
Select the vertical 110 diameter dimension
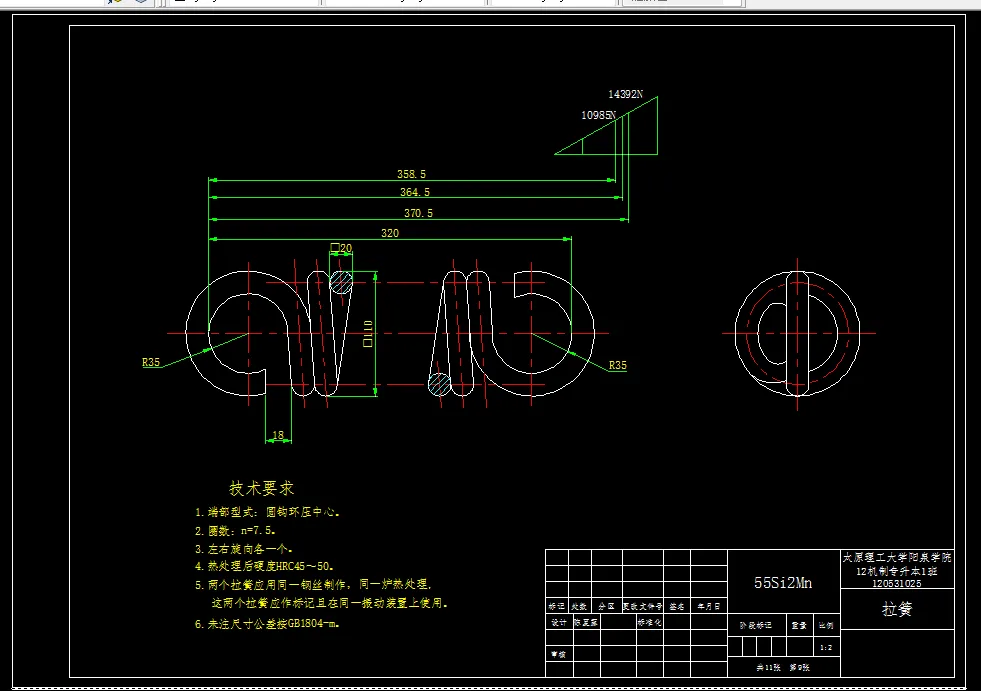tap(368, 334)
